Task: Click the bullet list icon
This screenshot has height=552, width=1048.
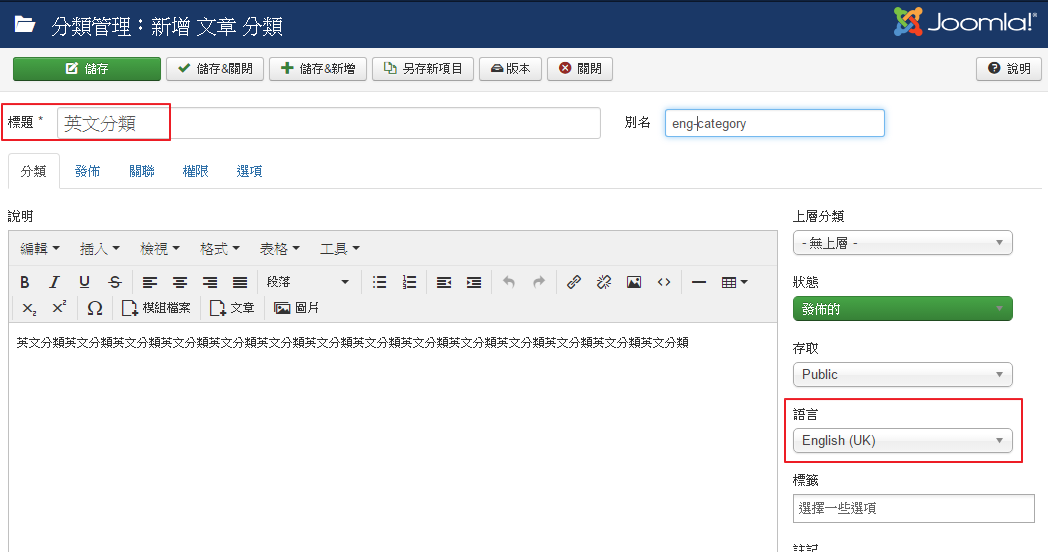Action: tap(379, 282)
